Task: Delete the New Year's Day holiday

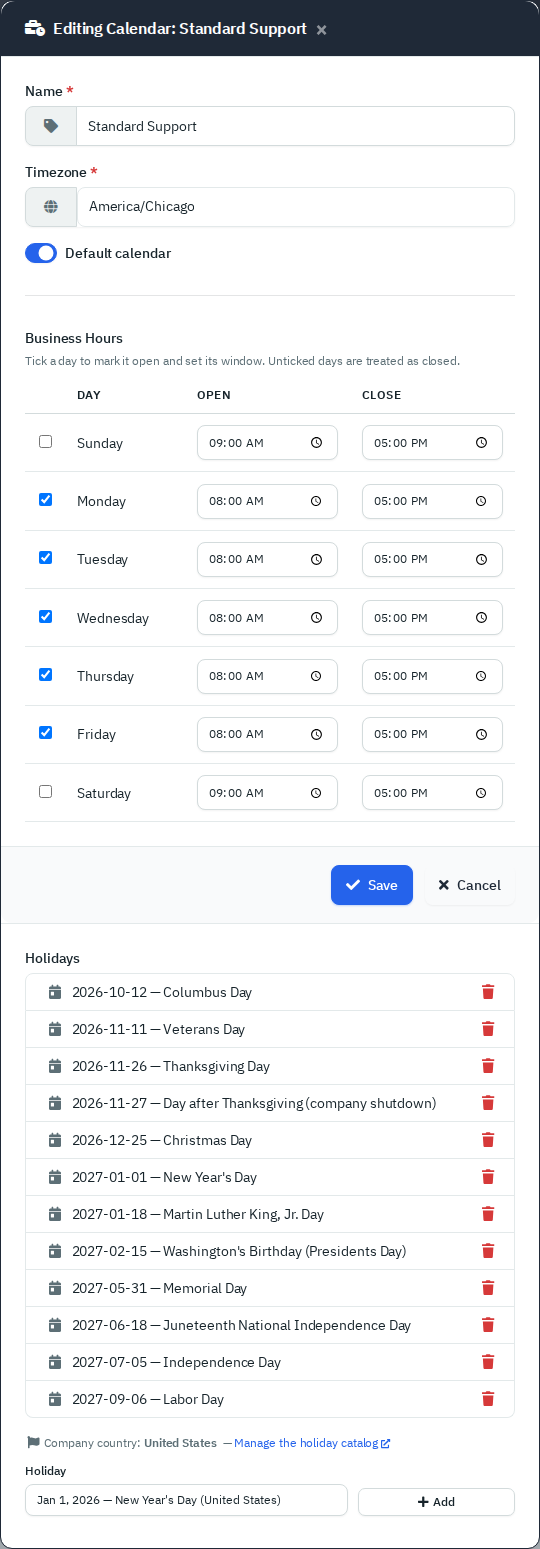Action: (488, 1177)
